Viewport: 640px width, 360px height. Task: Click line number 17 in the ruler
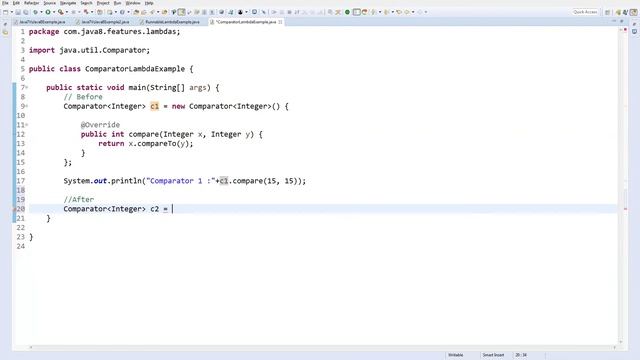20,181
